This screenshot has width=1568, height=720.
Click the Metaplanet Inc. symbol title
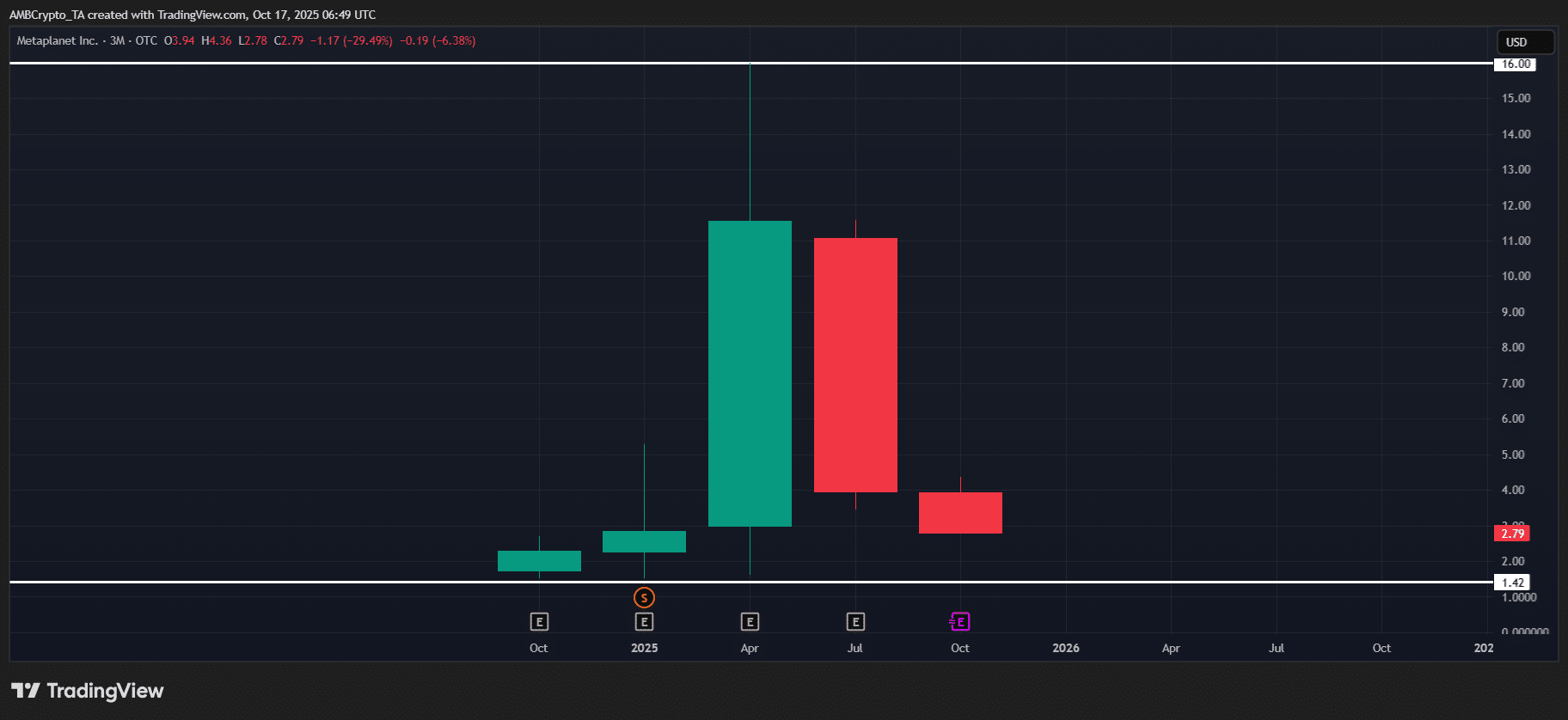[57, 40]
